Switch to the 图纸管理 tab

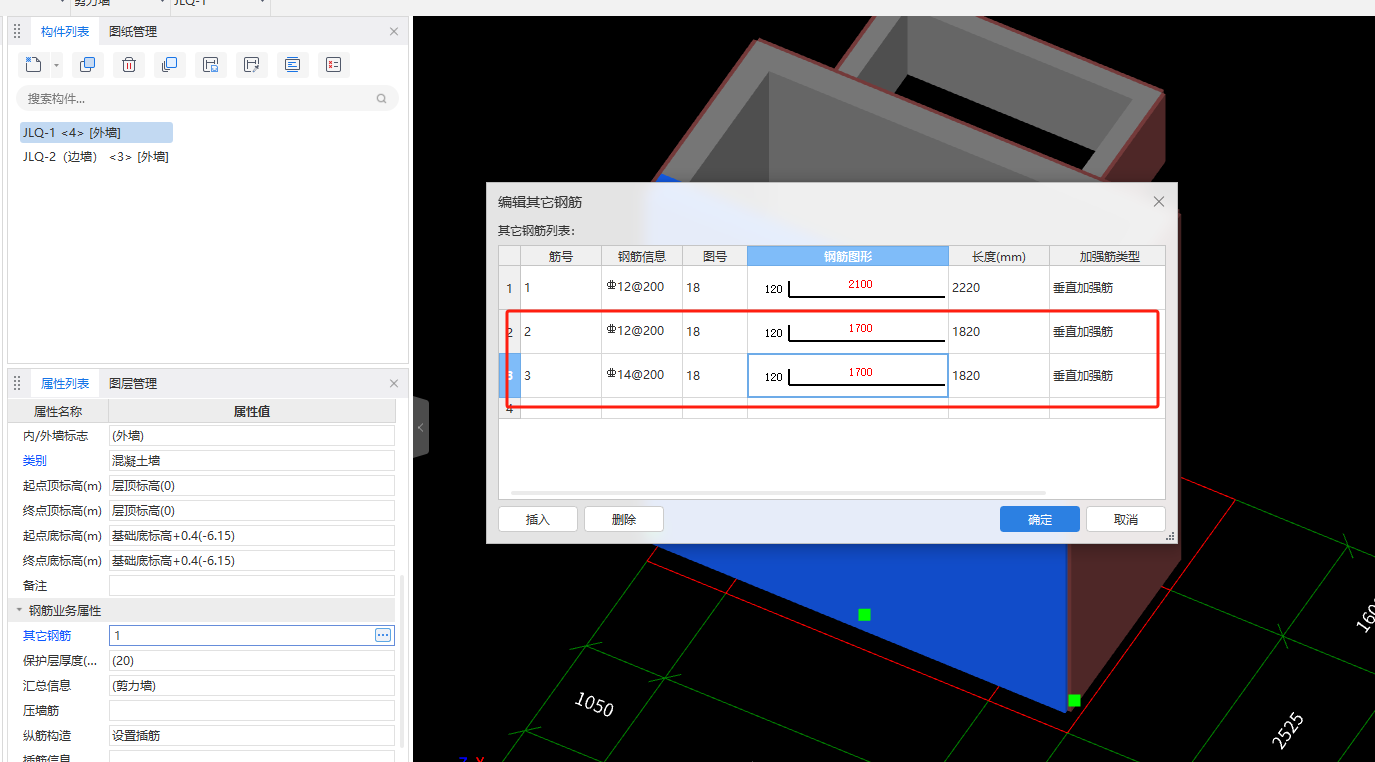click(x=133, y=32)
